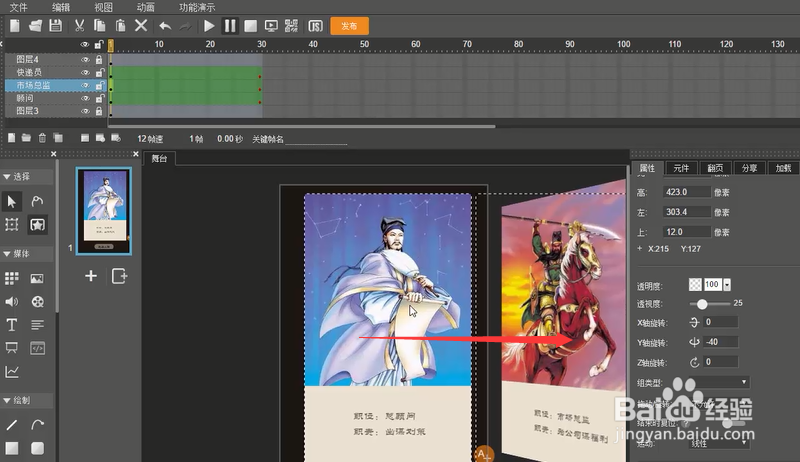
Task: Select the text T tool
Action: point(12,325)
